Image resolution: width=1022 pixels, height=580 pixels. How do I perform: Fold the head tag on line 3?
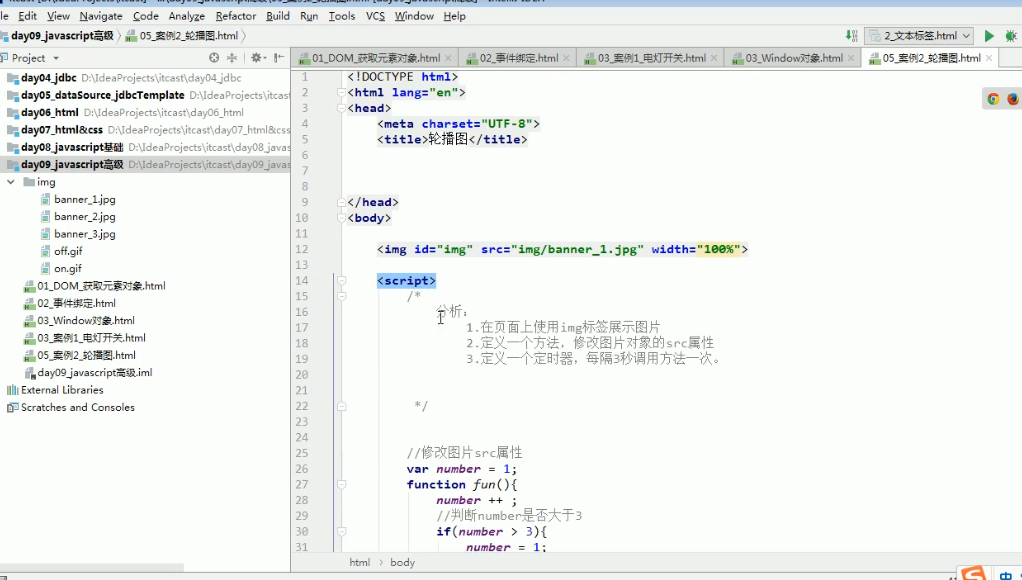pyautogui.click(x=341, y=108)
